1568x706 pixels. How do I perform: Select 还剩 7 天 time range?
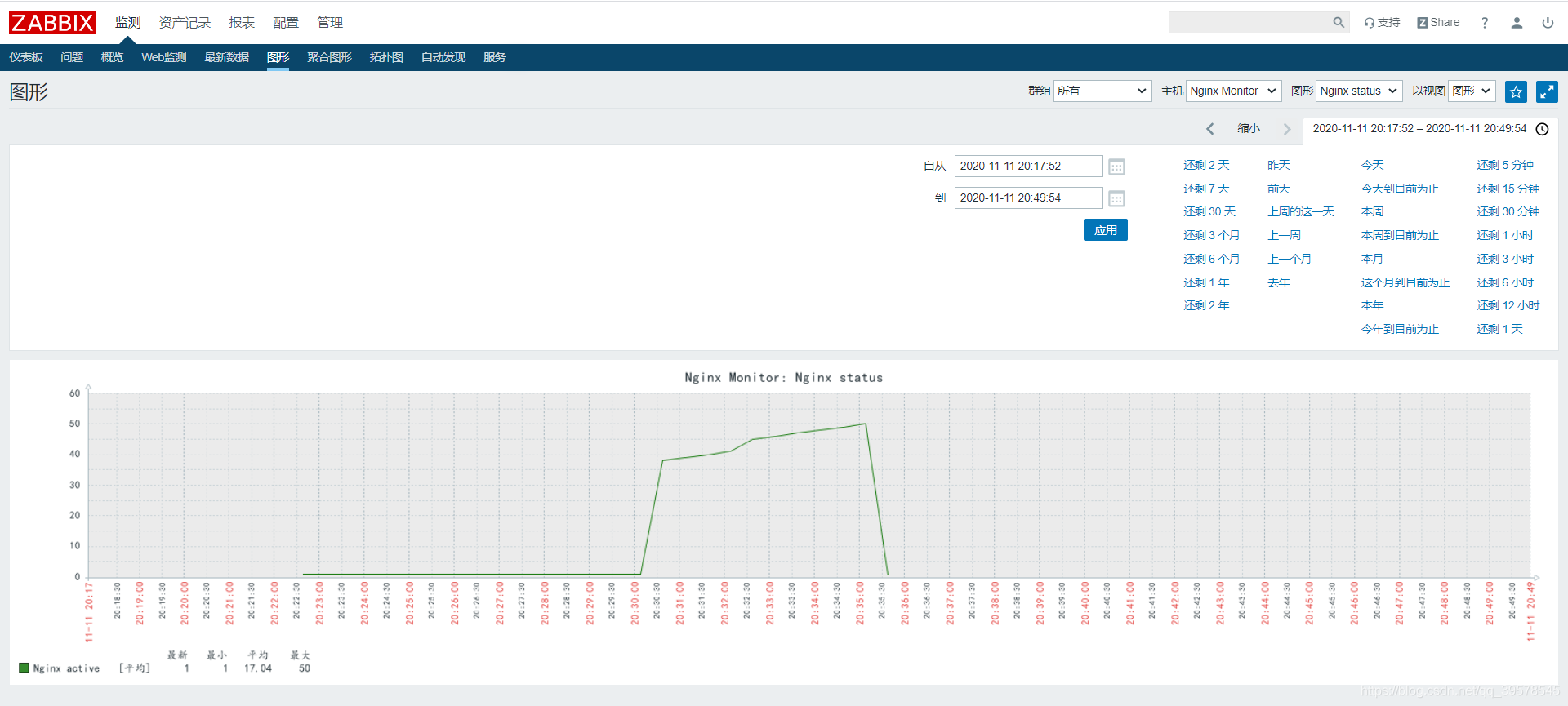click(x=1206, y=189)
